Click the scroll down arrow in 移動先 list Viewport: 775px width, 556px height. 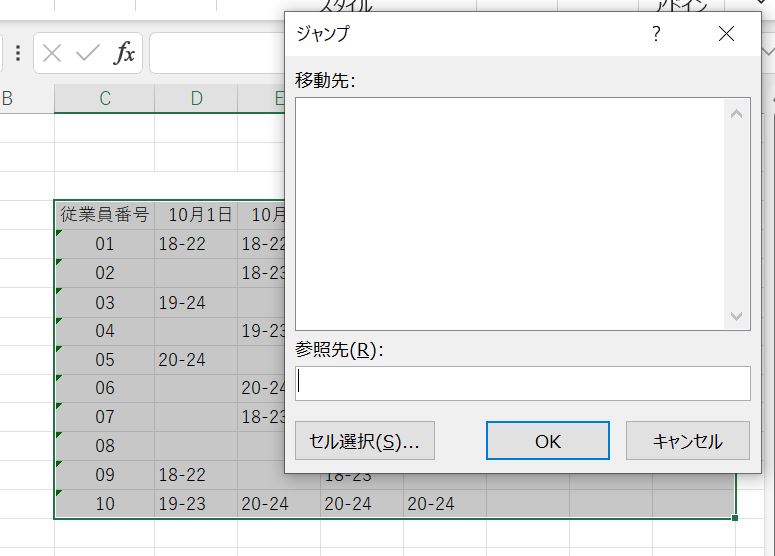click(x=737, y=316)
